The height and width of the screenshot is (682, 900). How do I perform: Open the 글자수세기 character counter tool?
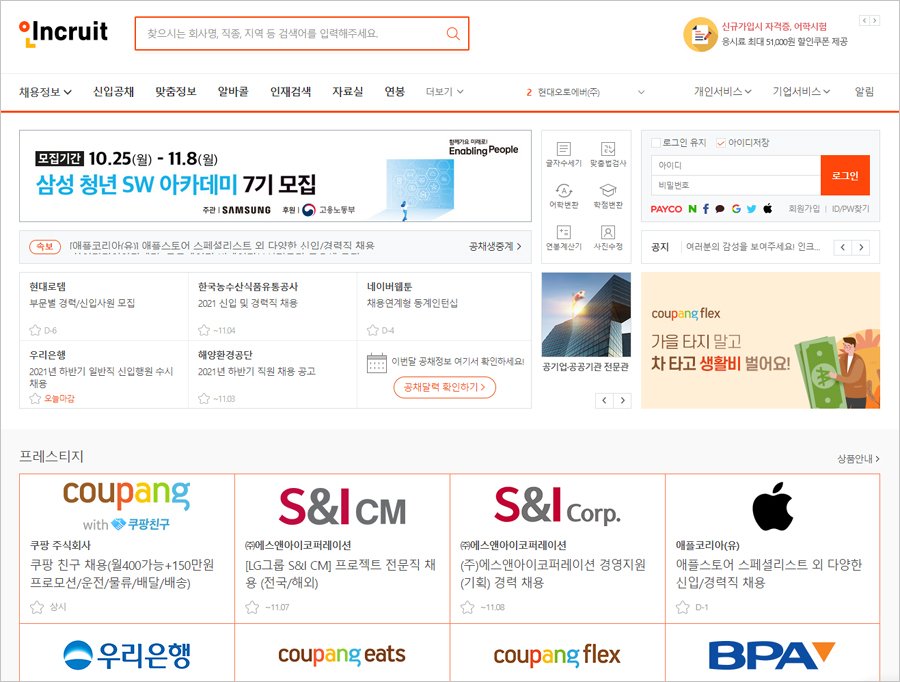(x=564, y=154)
